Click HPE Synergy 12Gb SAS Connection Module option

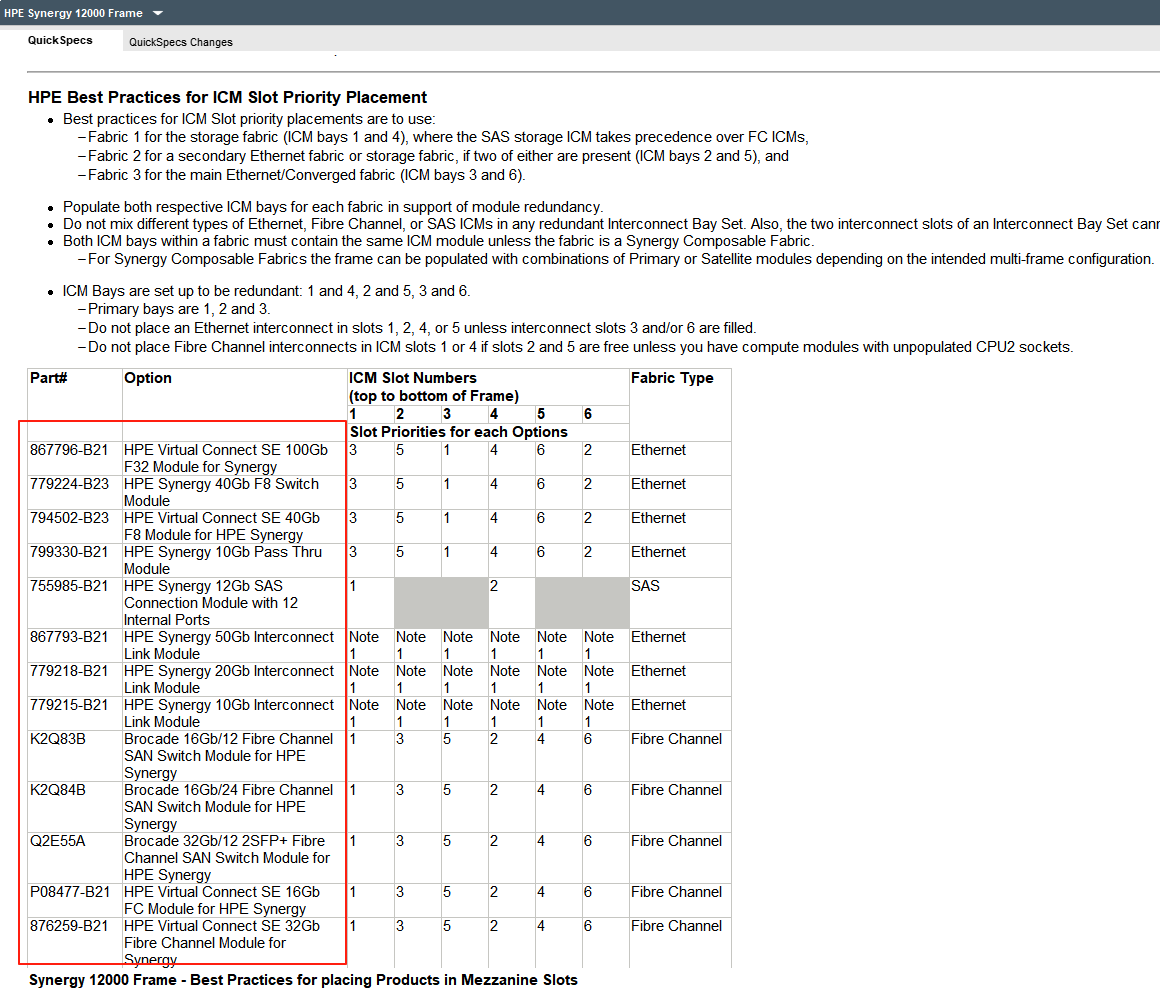[212, 603]
